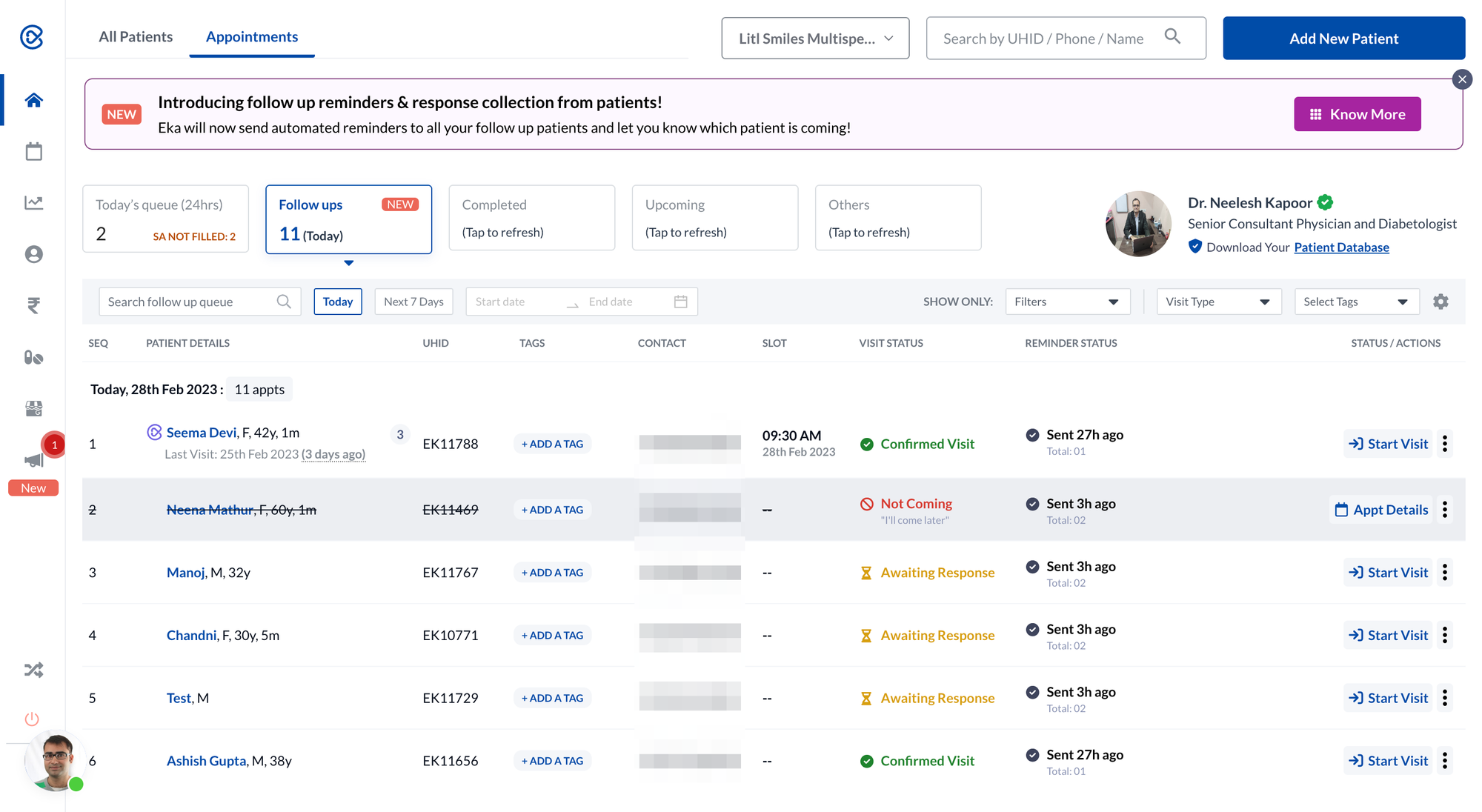
Task: Expand the Filters dropdown
Action: (1067, 302)
